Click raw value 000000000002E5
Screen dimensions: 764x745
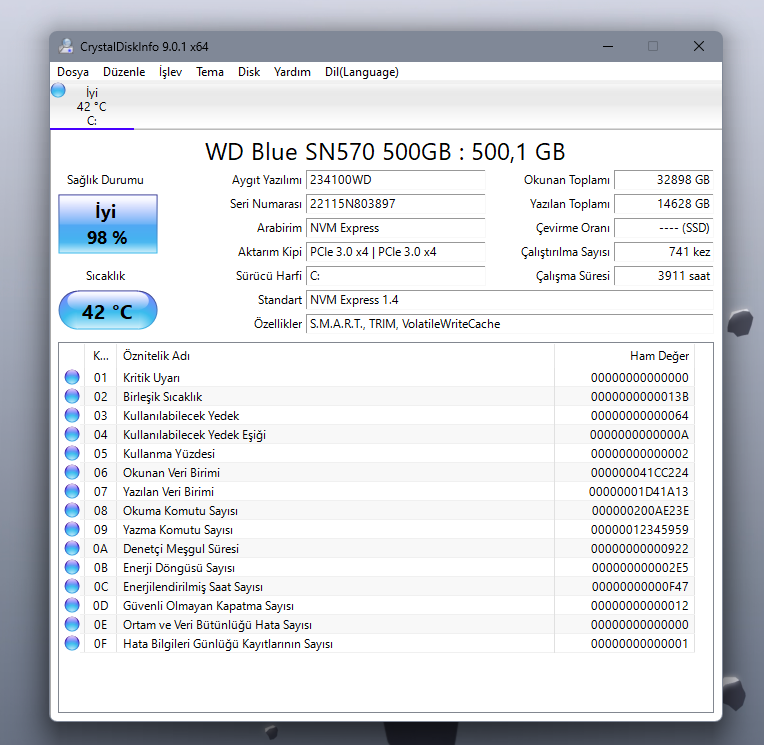[640, 568]
